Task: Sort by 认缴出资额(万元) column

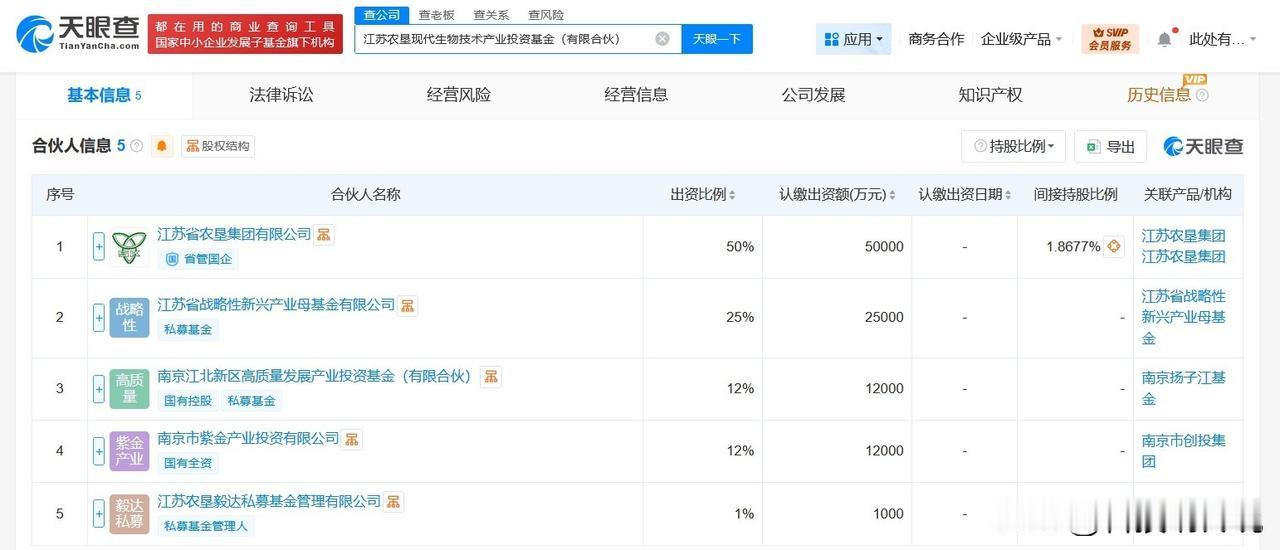Action: pos(837,195)
